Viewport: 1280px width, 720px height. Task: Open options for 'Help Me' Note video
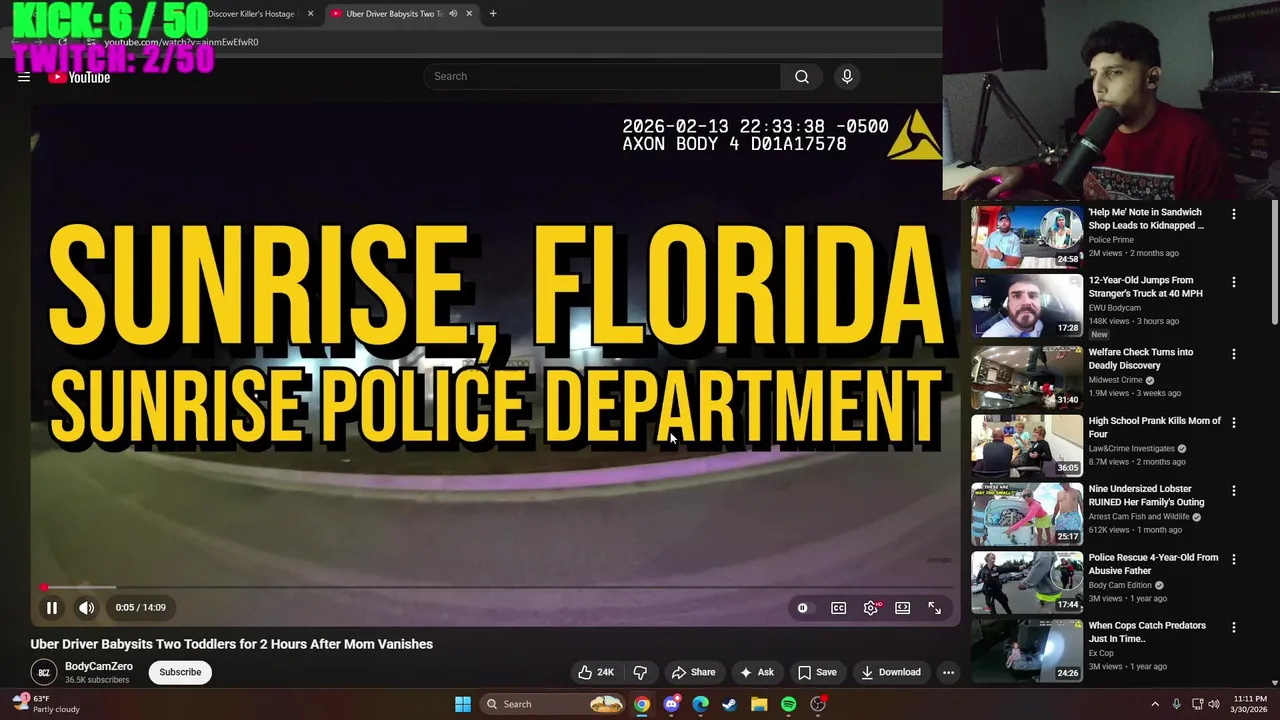pos(1233,214)
